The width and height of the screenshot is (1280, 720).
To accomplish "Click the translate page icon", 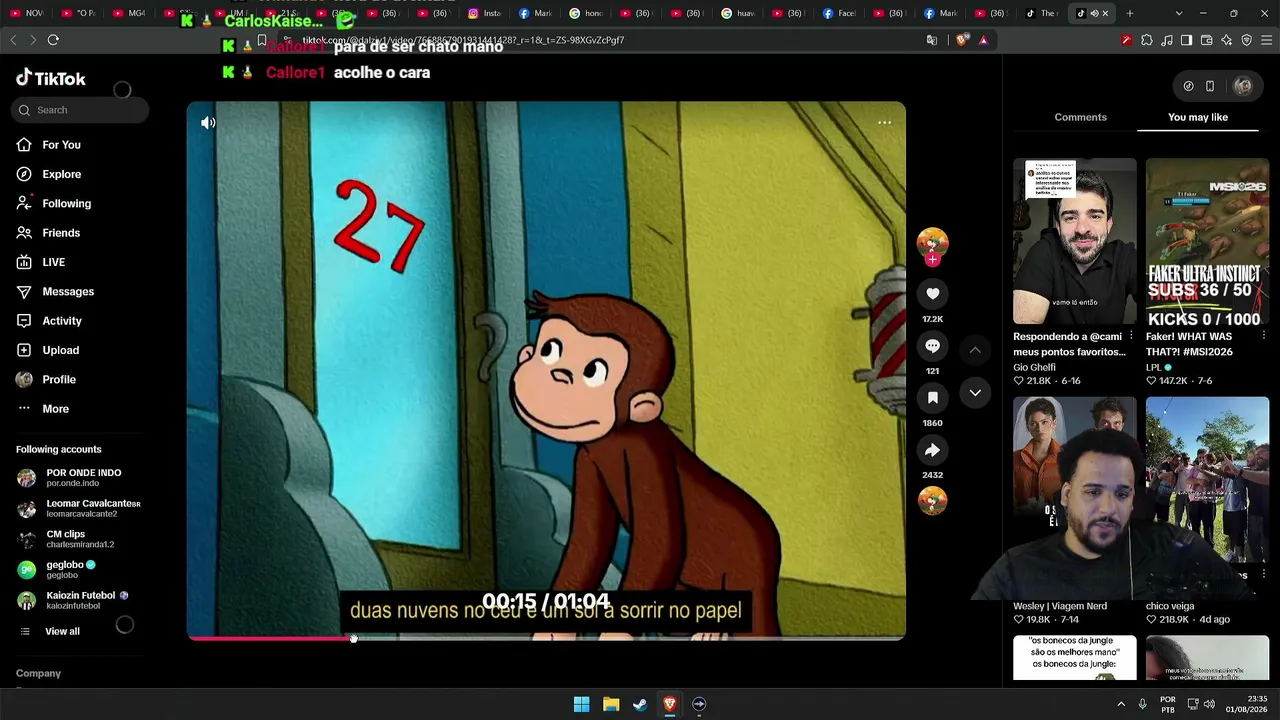I will pyautogui.click(x=932, y=40).
